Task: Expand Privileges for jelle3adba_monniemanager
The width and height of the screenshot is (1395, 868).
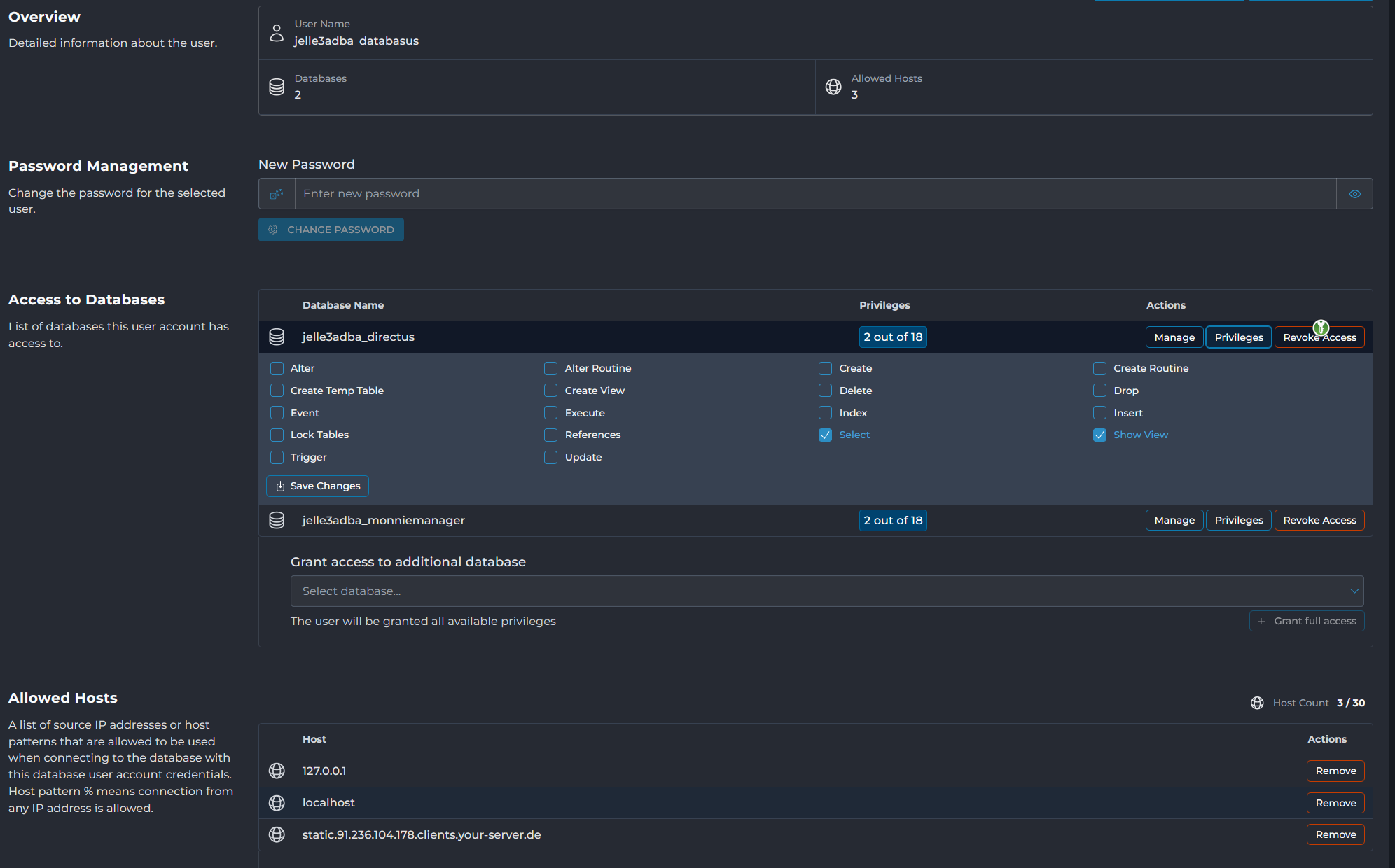Action: pos(1239,520)
